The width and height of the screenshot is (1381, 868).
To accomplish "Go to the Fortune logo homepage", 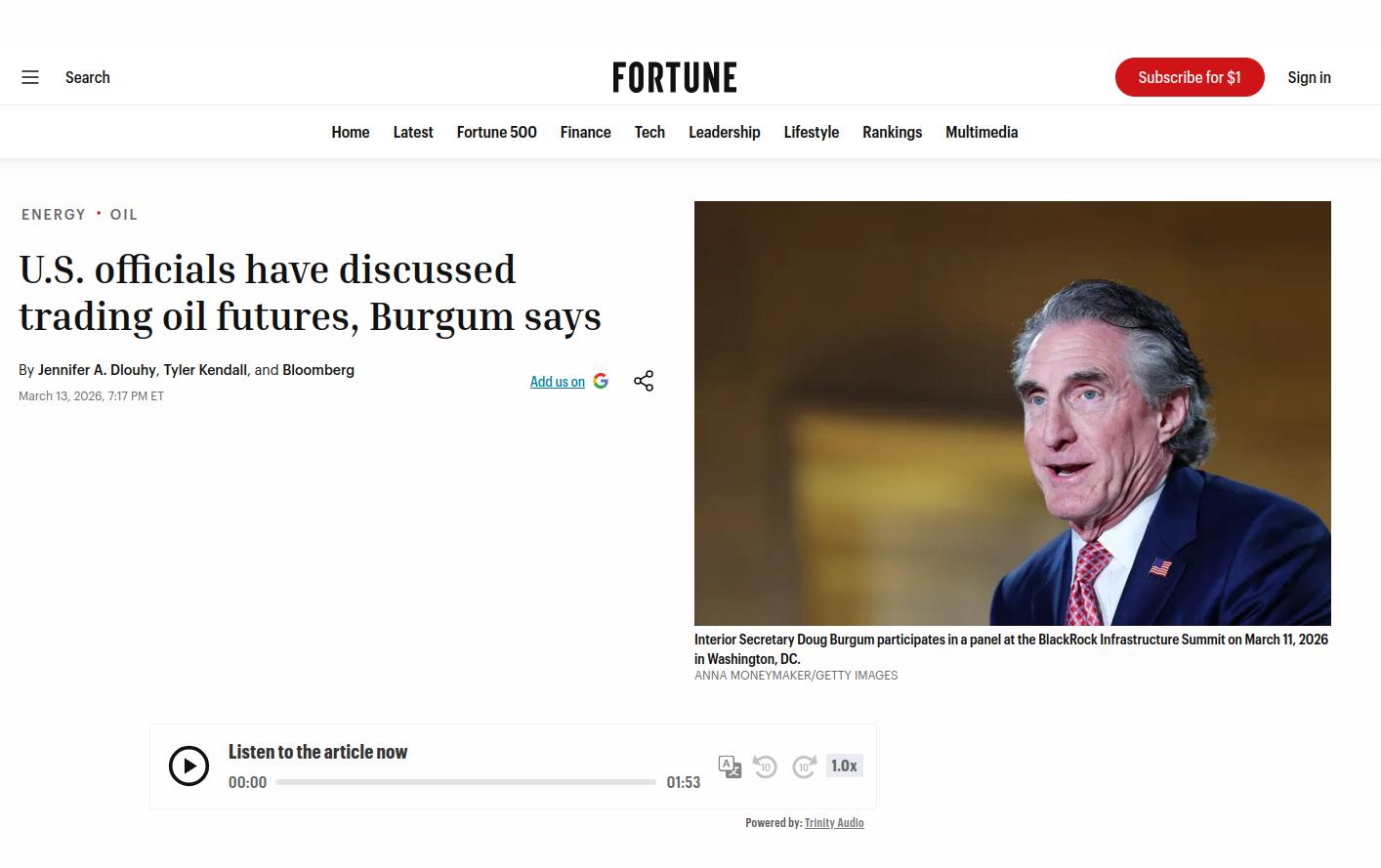I will (675, 77).
